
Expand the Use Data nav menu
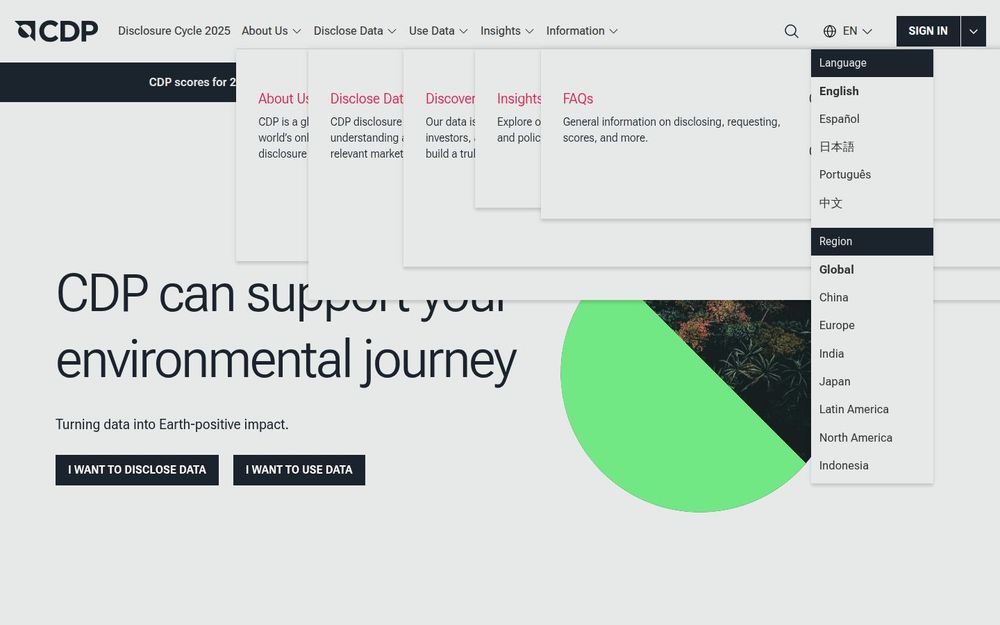click(438, 31)
